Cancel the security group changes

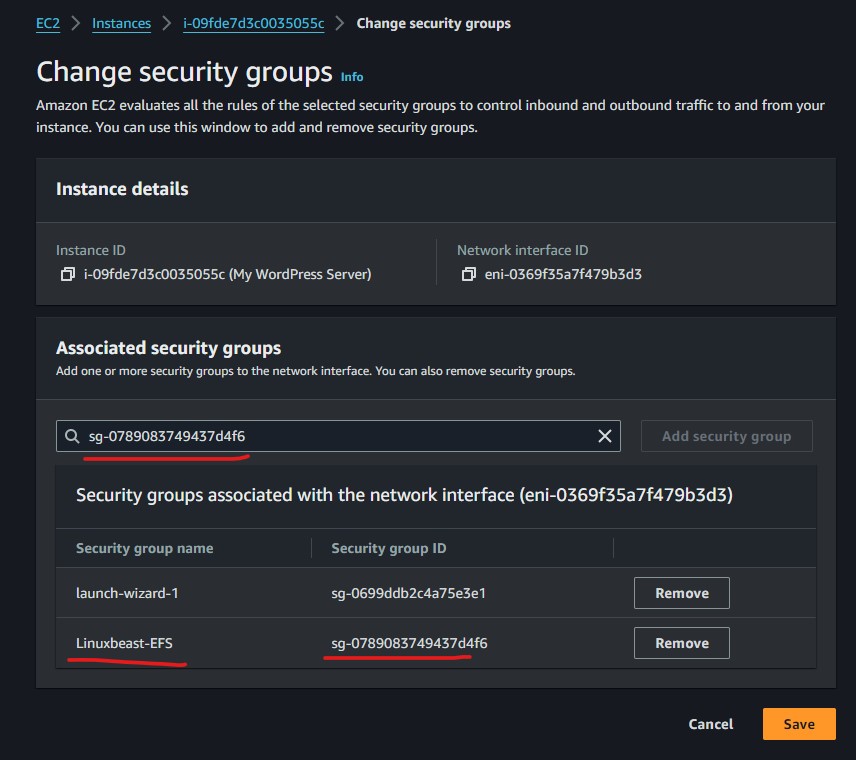pyautogui.click(x=710, y=724)
